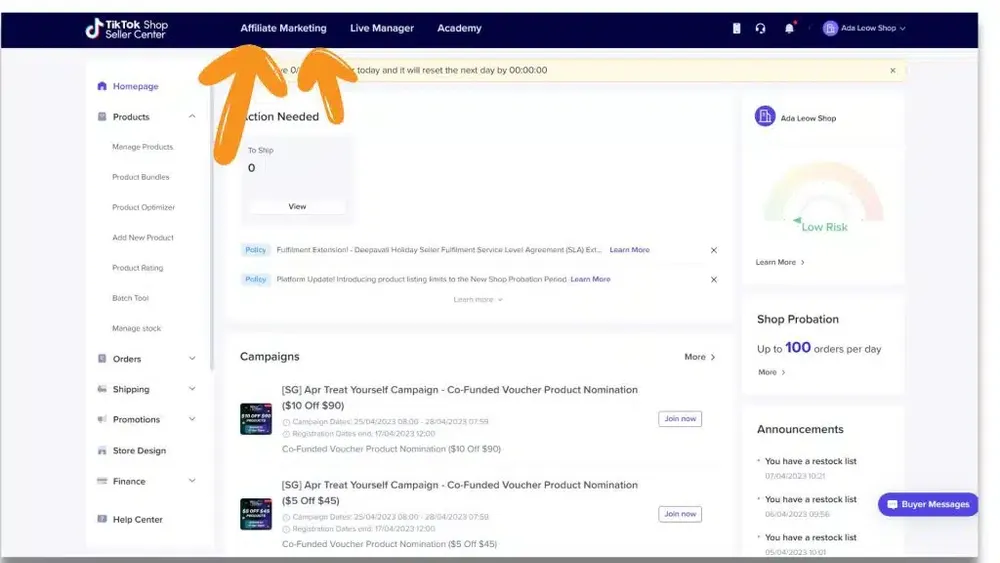Screen dimensions: 1000x563
Task: Click the Homepage house icon
Action: [102, 86]
